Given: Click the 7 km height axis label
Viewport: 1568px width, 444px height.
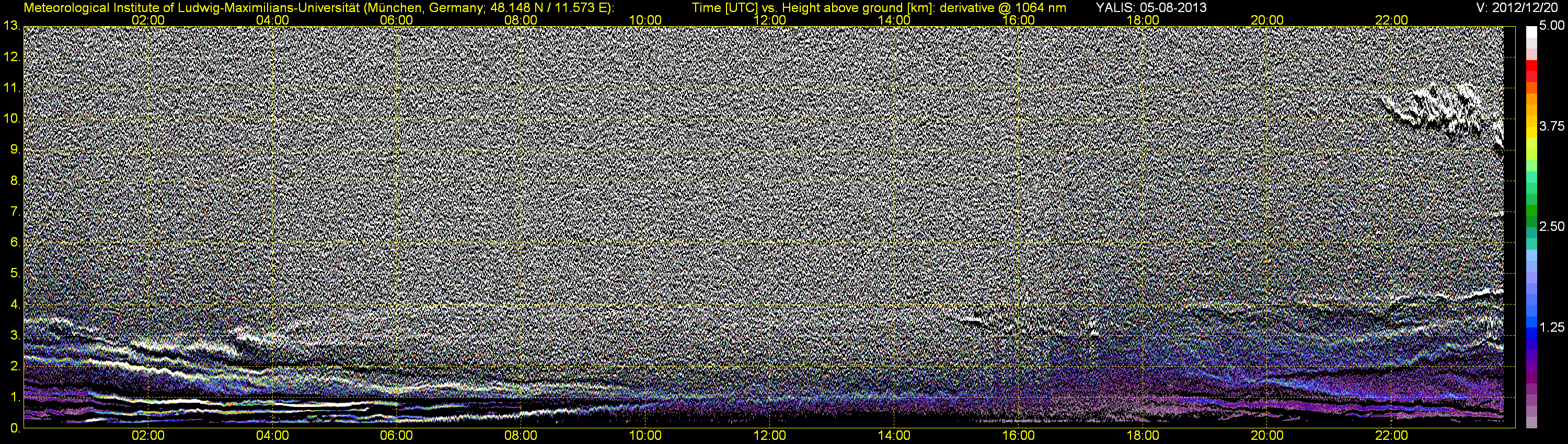Looking at the screenshot, I should click(15, 212).
